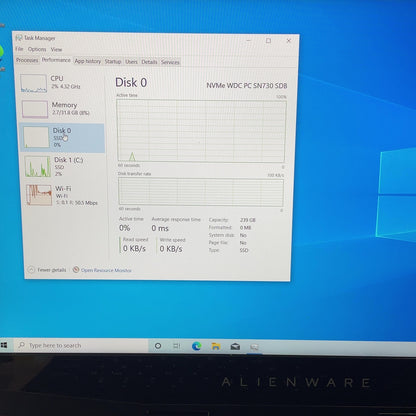Select the Memory performance entry
The width and height of the screenshot is (416, 416).
62,109
